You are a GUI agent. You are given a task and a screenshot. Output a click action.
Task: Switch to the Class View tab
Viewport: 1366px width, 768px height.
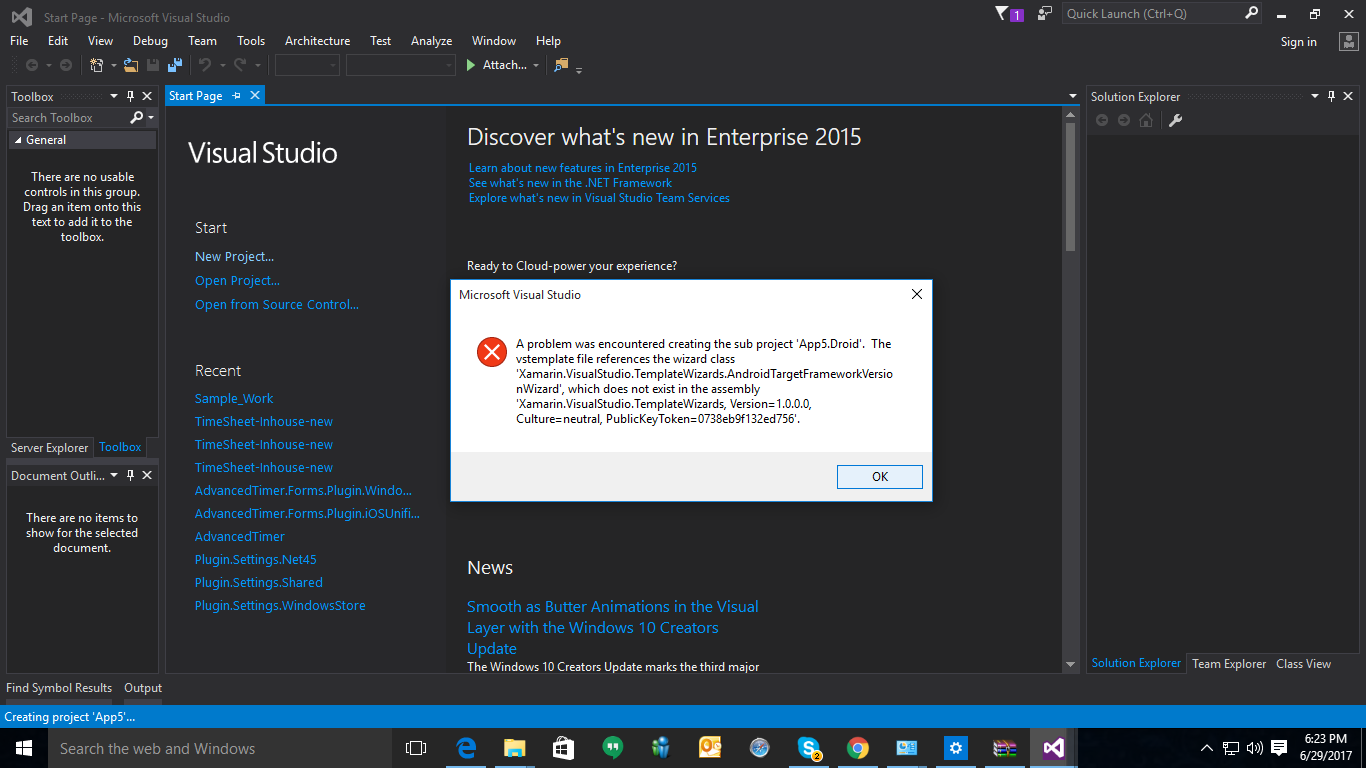point(1303,664)
